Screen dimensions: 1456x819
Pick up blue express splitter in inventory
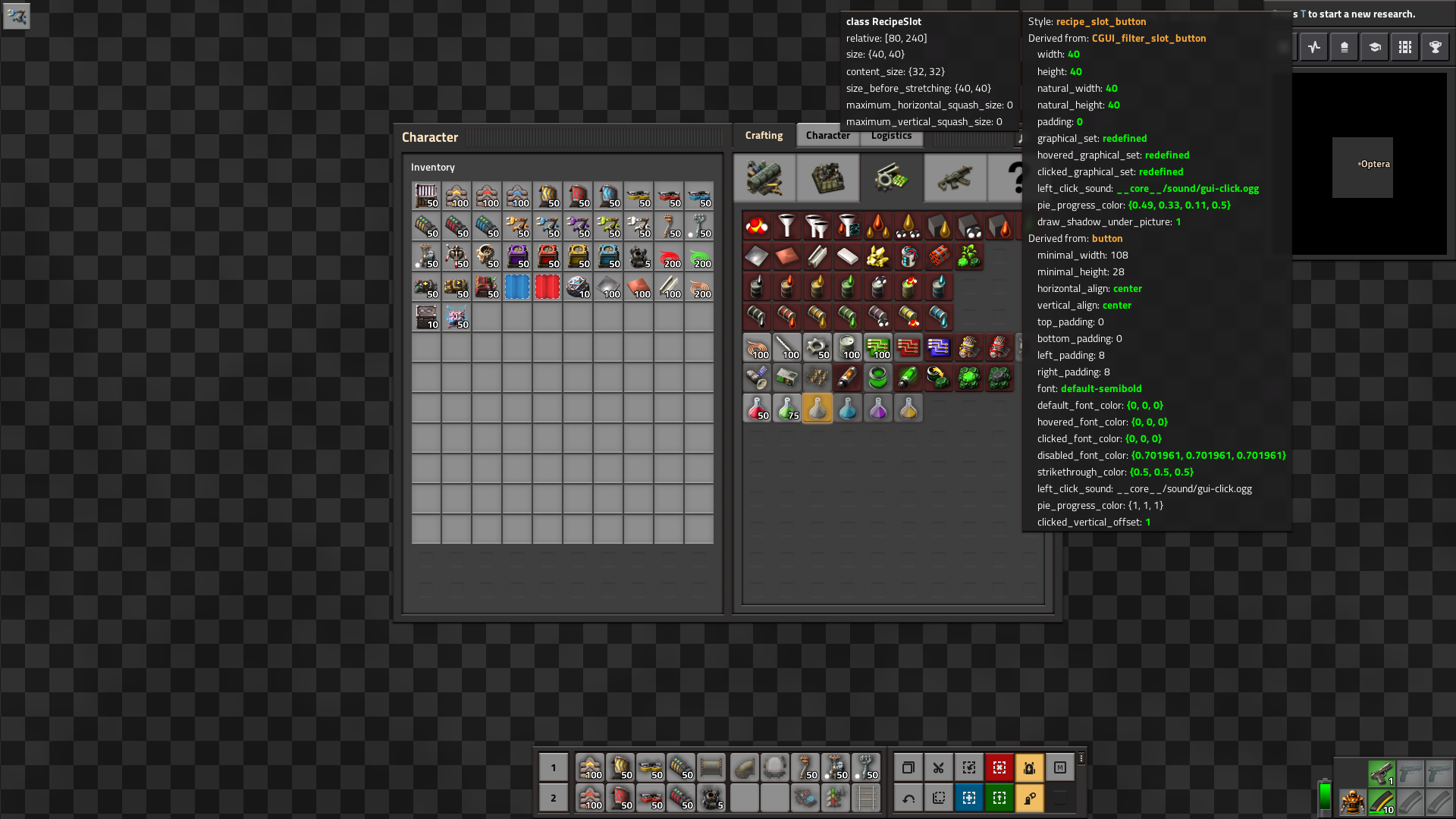coord(699,196)
